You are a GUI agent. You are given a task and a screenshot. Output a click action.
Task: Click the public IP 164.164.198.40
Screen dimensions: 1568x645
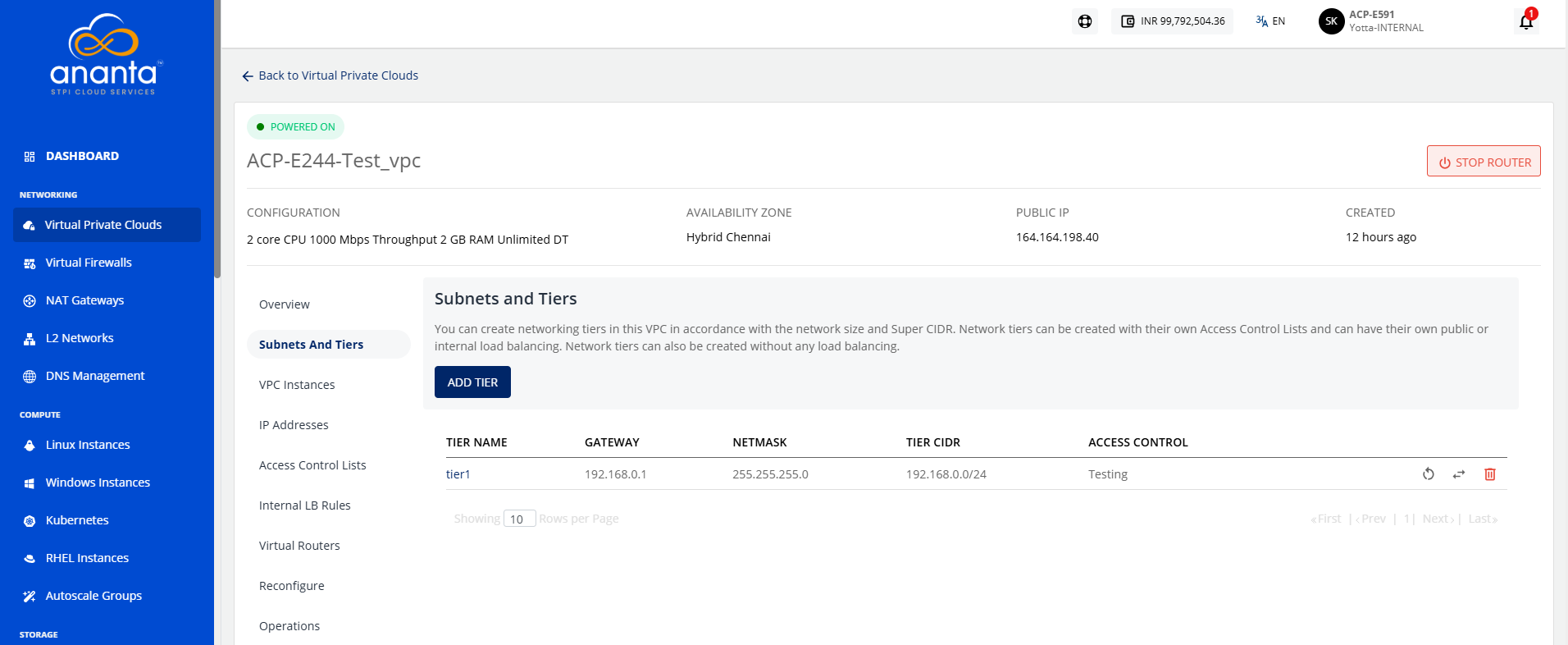pos(1057,237)
